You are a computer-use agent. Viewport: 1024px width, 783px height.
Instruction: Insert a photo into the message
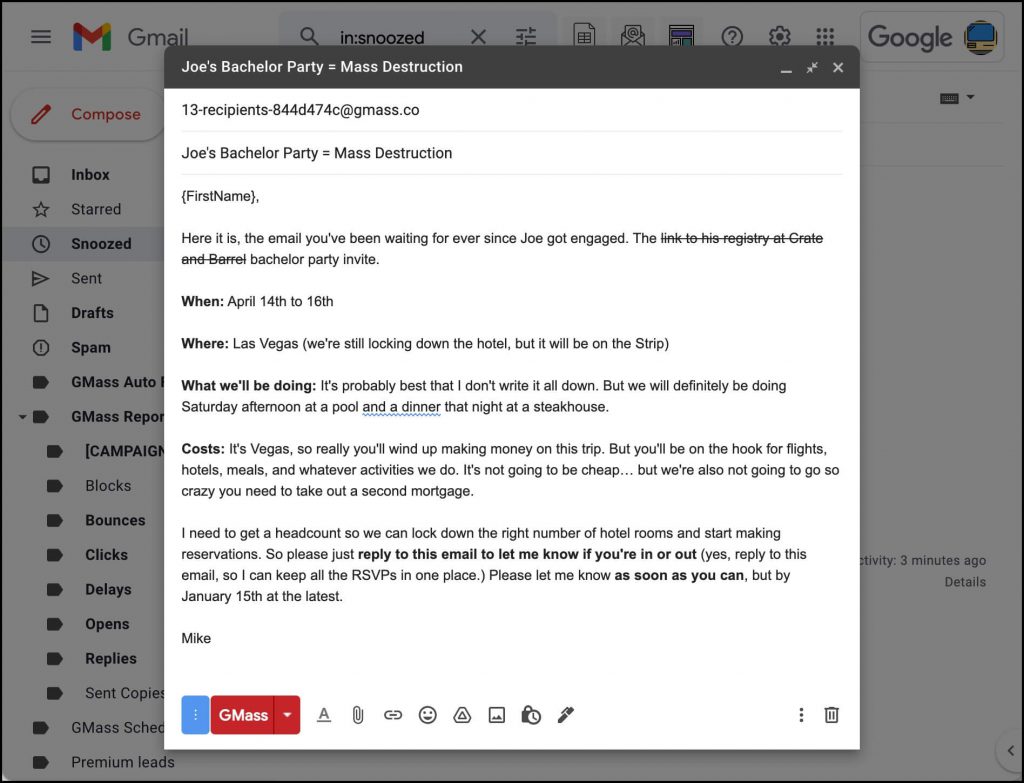point(497,715)
